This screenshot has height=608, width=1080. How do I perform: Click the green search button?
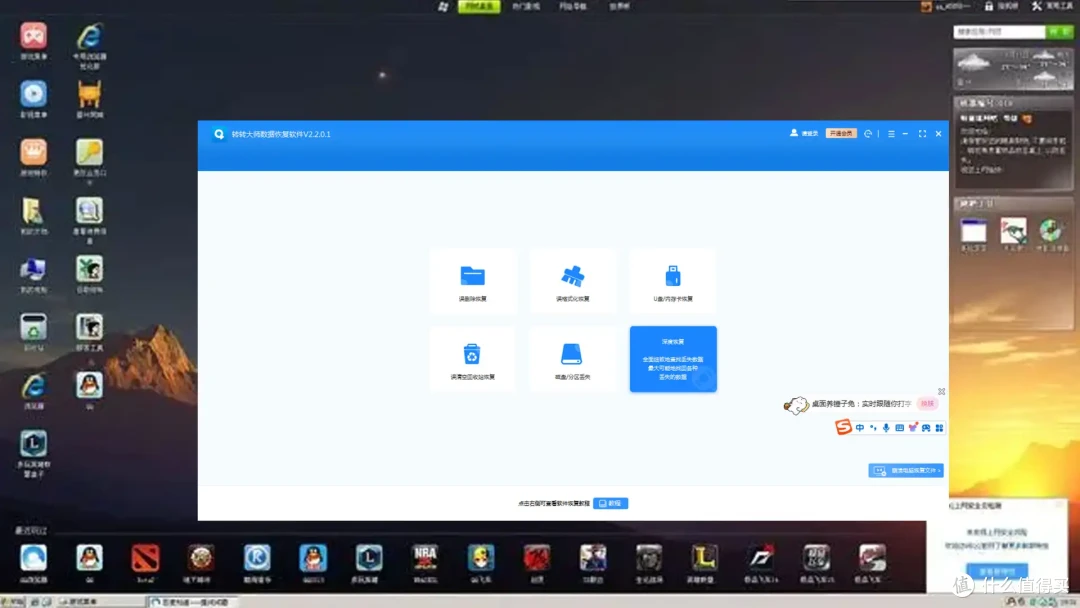click(x=1059, y=32)
